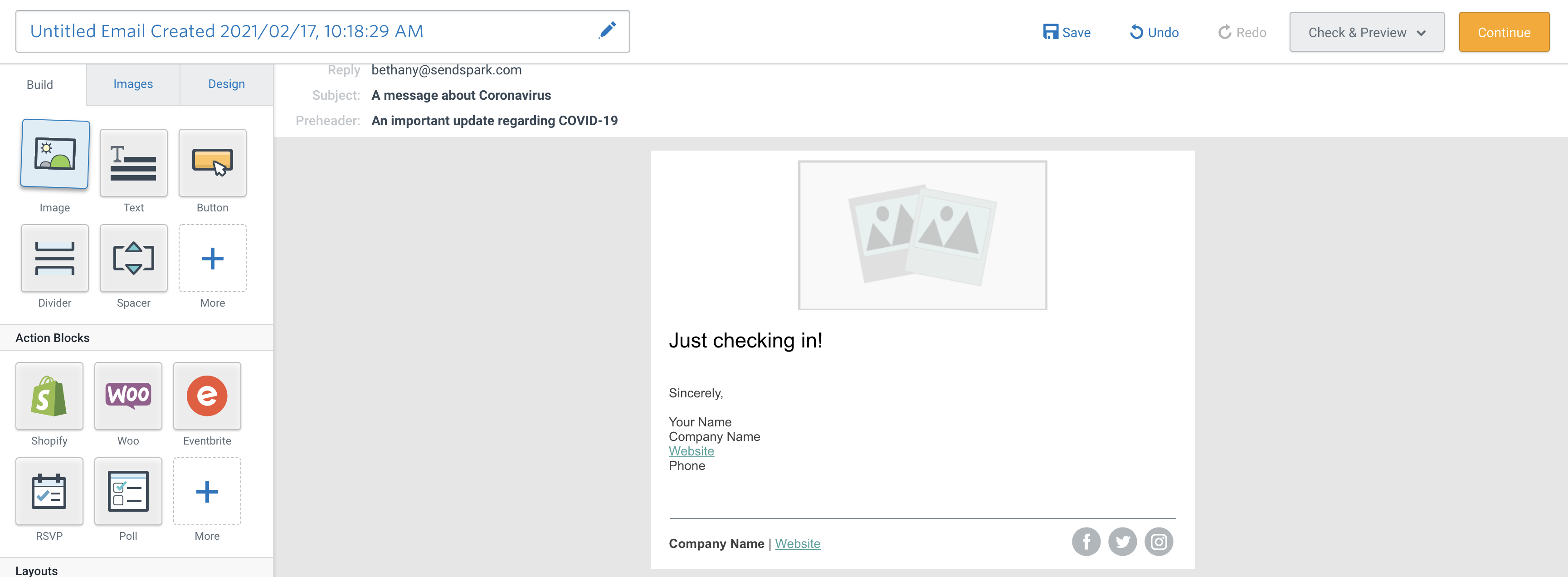Select the Shopify action block
The width and height of the screenshot is (1568, 577).
(x=49, y=396)
